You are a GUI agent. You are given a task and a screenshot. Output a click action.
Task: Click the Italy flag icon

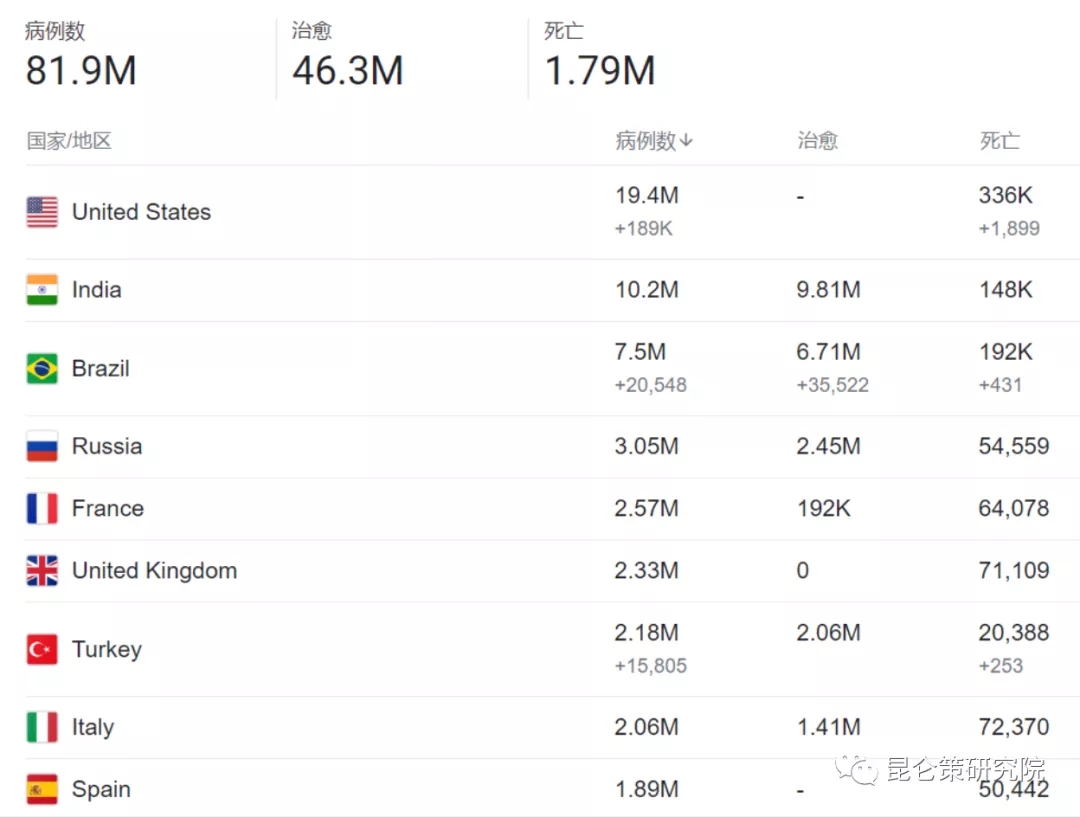tap(42, 727)
